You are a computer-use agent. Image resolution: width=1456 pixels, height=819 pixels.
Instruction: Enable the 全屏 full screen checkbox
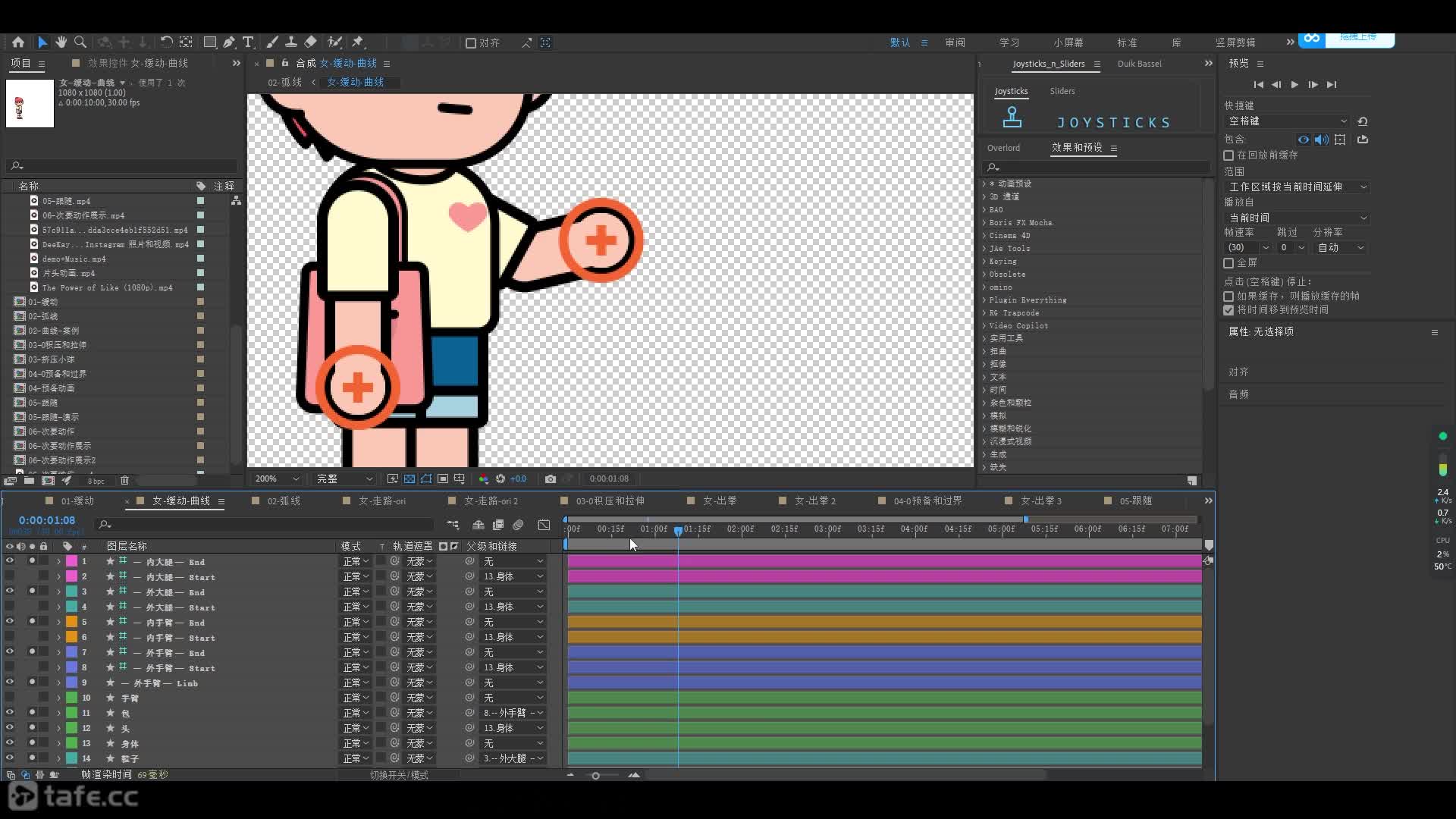point(1228,263)
